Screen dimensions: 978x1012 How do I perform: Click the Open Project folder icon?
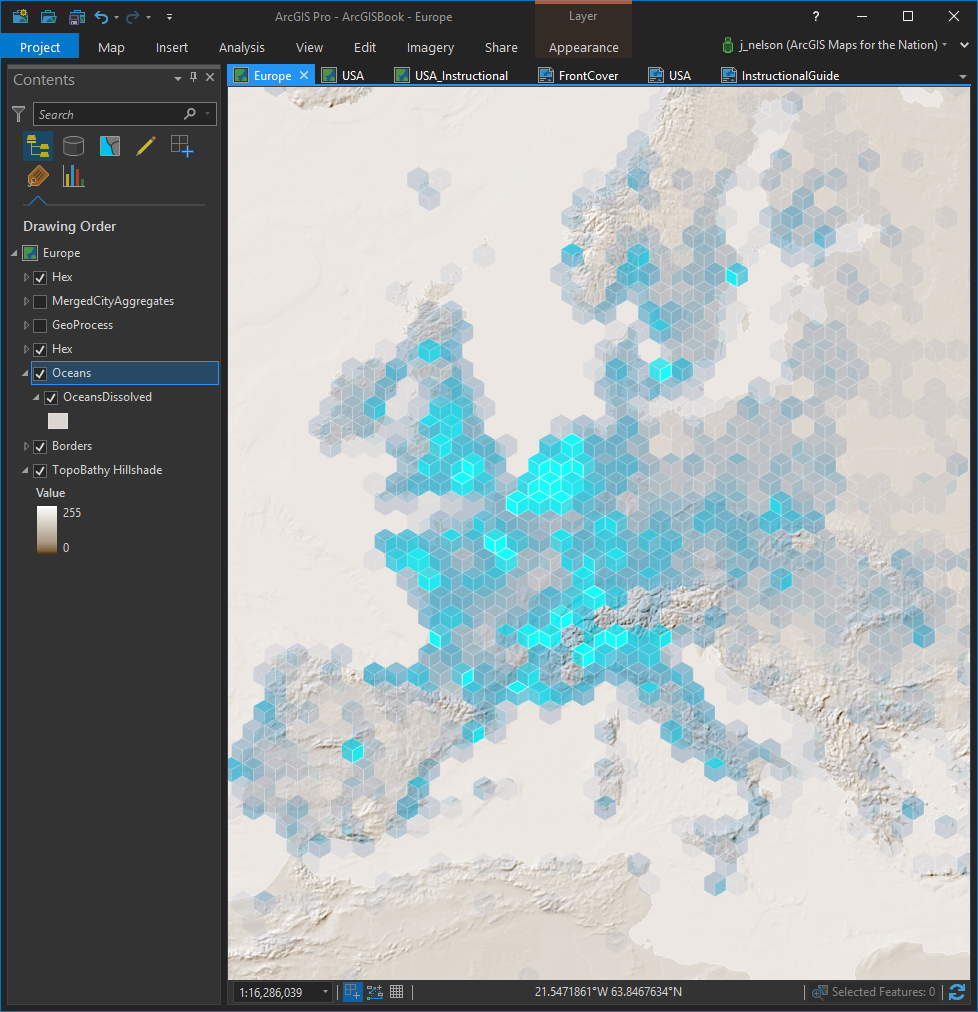click(x=48, y=16)
